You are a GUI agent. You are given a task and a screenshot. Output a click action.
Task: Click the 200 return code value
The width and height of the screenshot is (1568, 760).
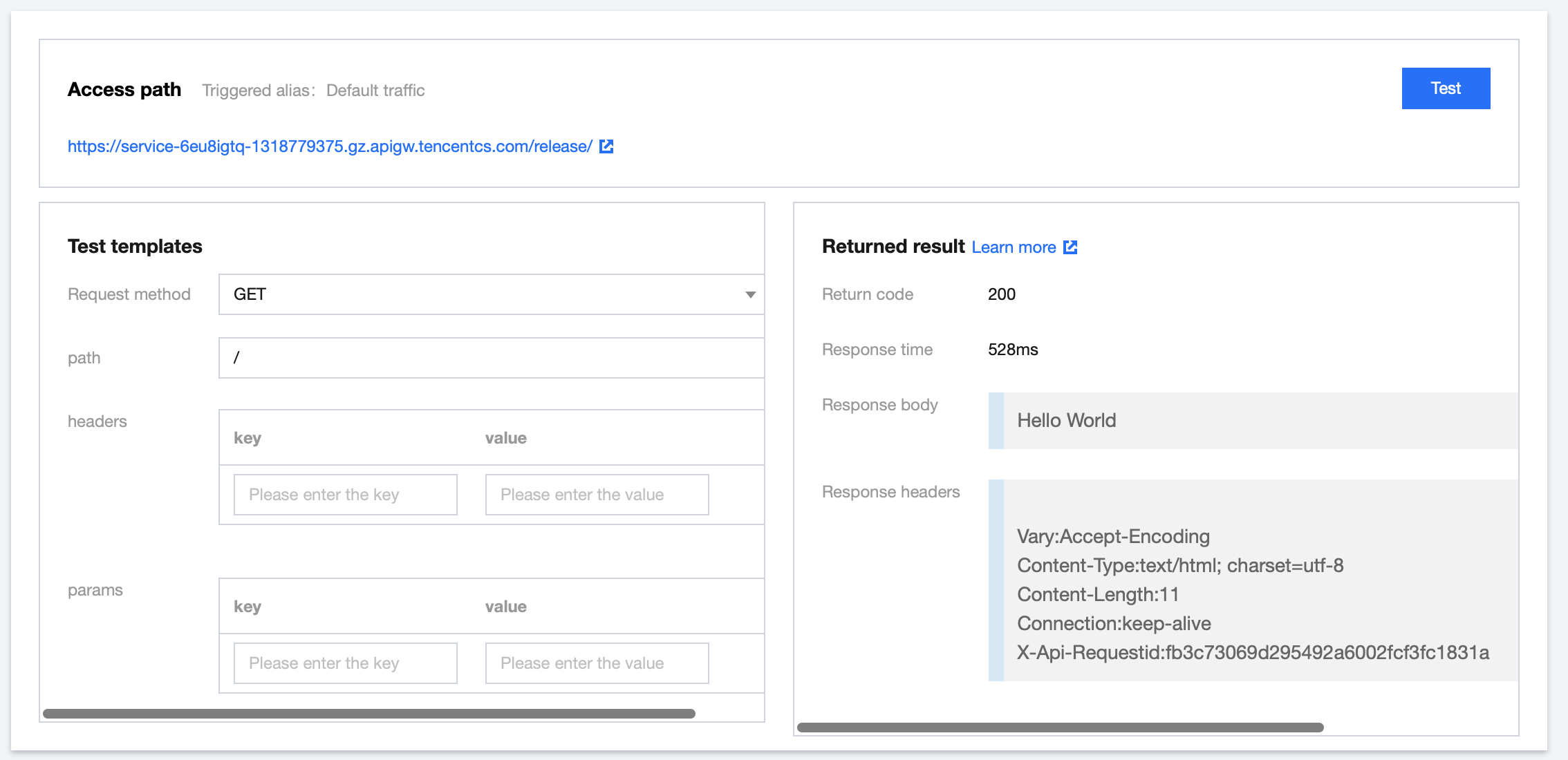[1001, 294]
